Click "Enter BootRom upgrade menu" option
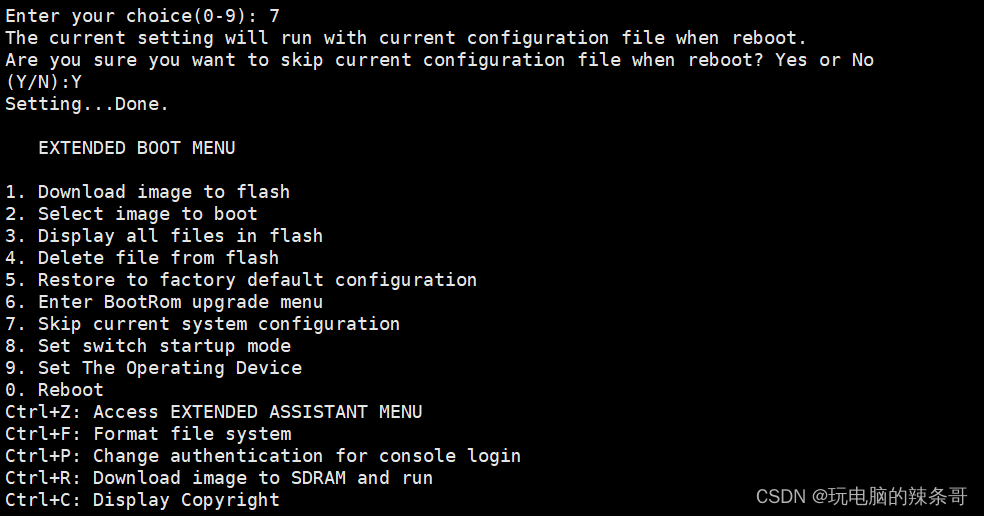Viewport: 984px width, 516px height. click(164, 302)
